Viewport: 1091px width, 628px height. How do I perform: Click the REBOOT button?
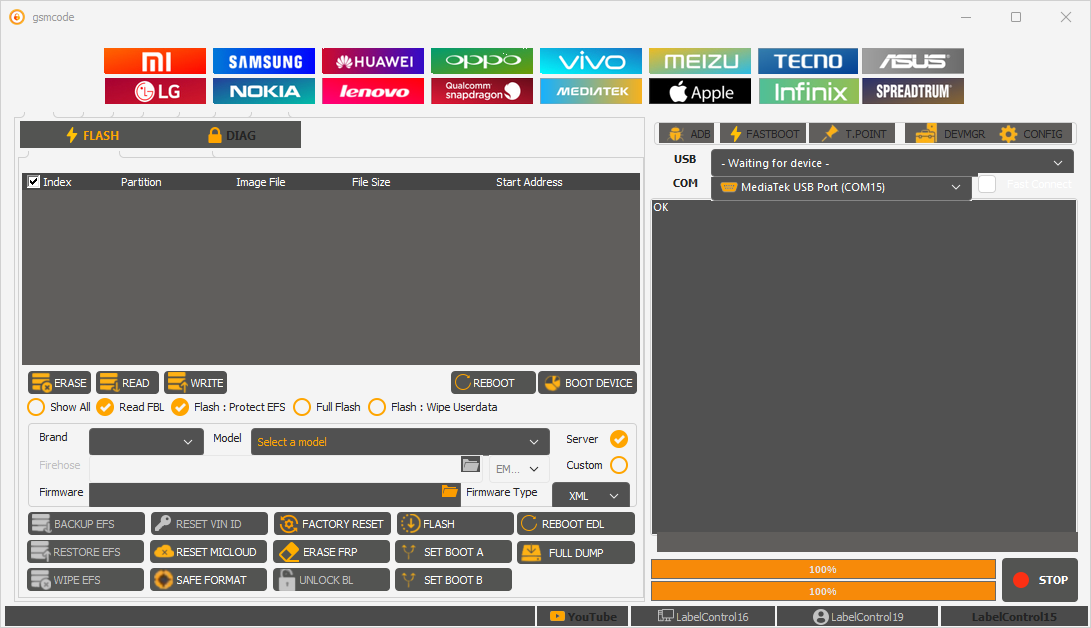tap(493, 383)
